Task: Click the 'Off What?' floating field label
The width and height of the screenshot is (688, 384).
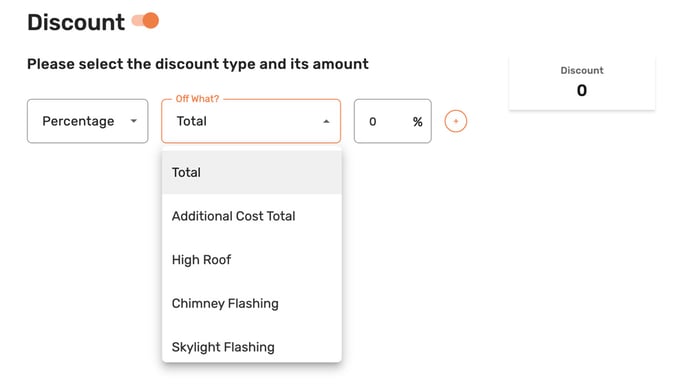Action: pyautogui.click(x=197, y=99)
